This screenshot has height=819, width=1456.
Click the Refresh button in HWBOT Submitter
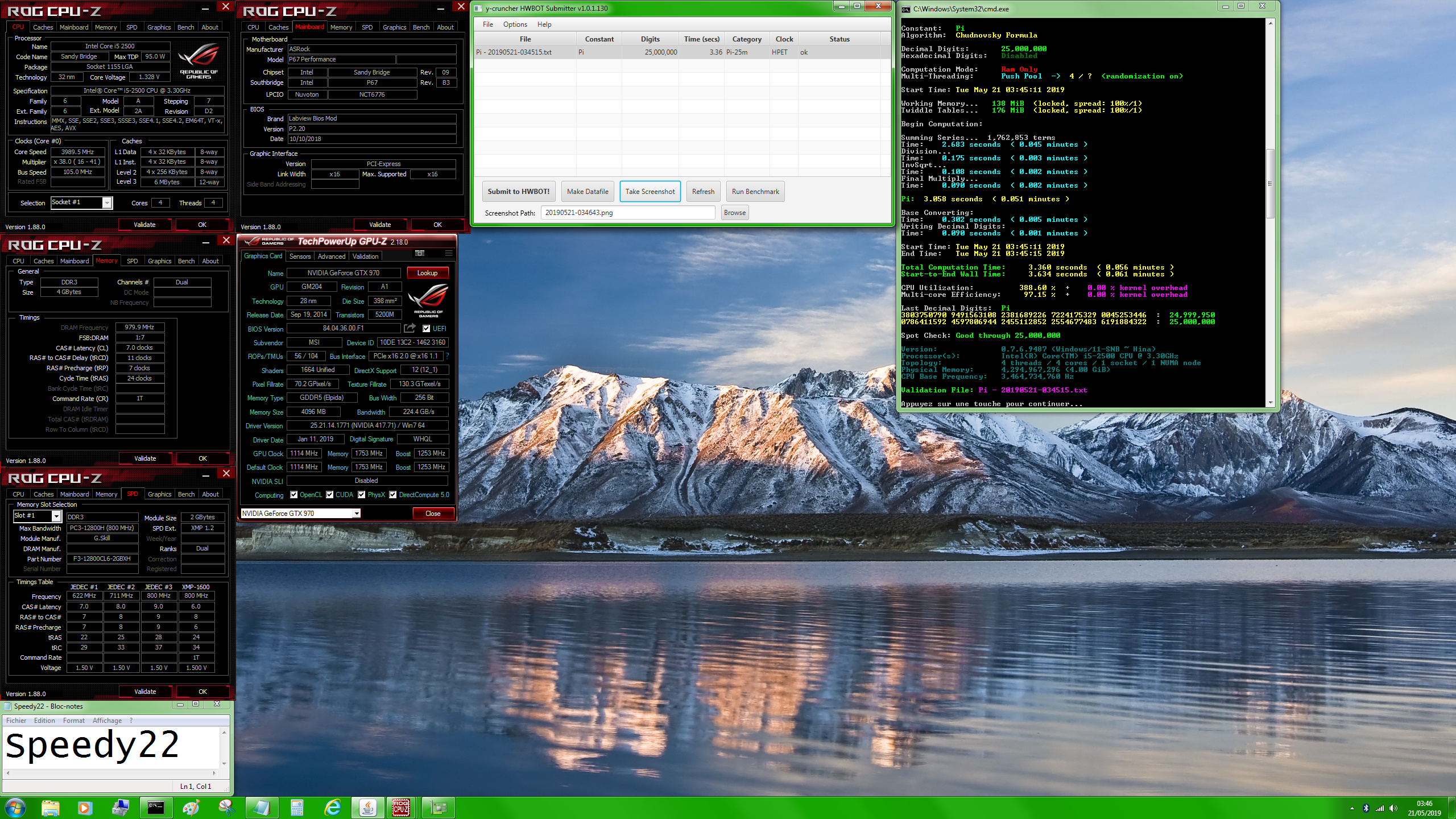click(703, 192)
